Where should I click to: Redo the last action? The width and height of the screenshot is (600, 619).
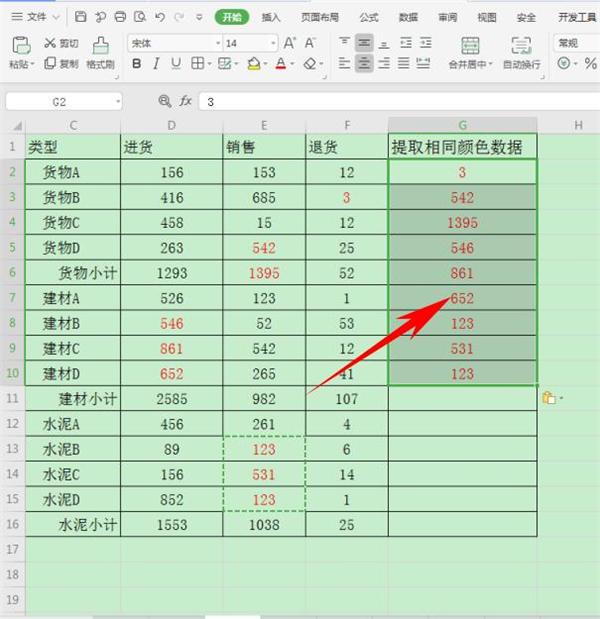click(x=179, y=17)
